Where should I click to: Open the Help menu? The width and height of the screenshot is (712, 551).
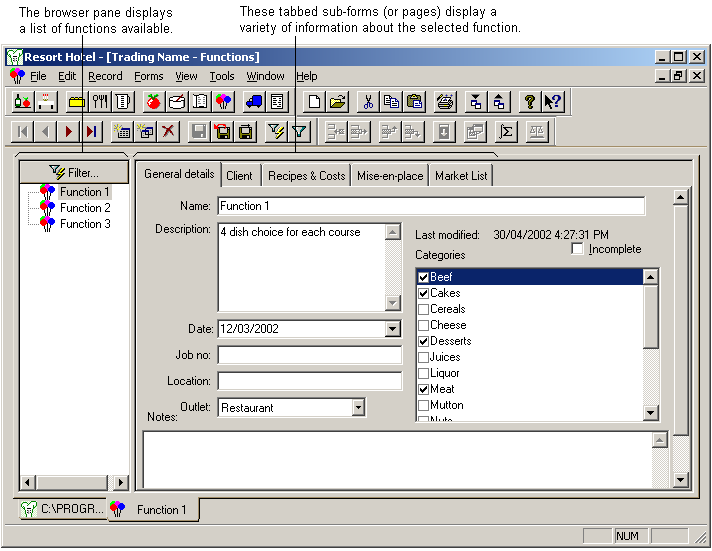pyautogui.click(x=307, y=76)
